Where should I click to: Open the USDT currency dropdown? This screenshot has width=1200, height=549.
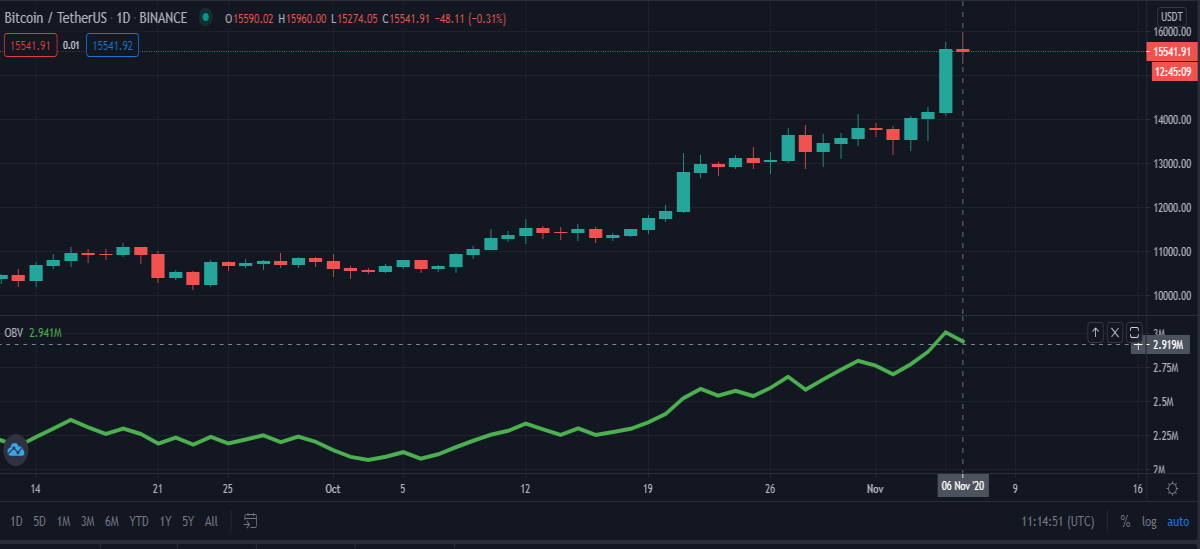(1171, 16)
